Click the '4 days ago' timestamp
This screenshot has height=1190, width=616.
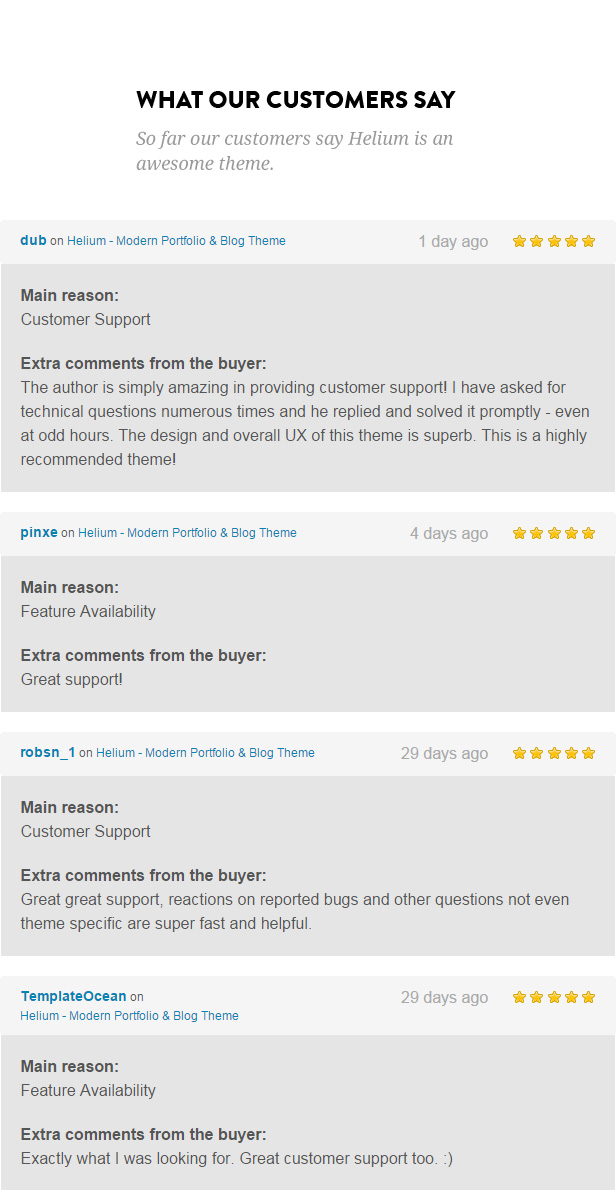(449, 534)
